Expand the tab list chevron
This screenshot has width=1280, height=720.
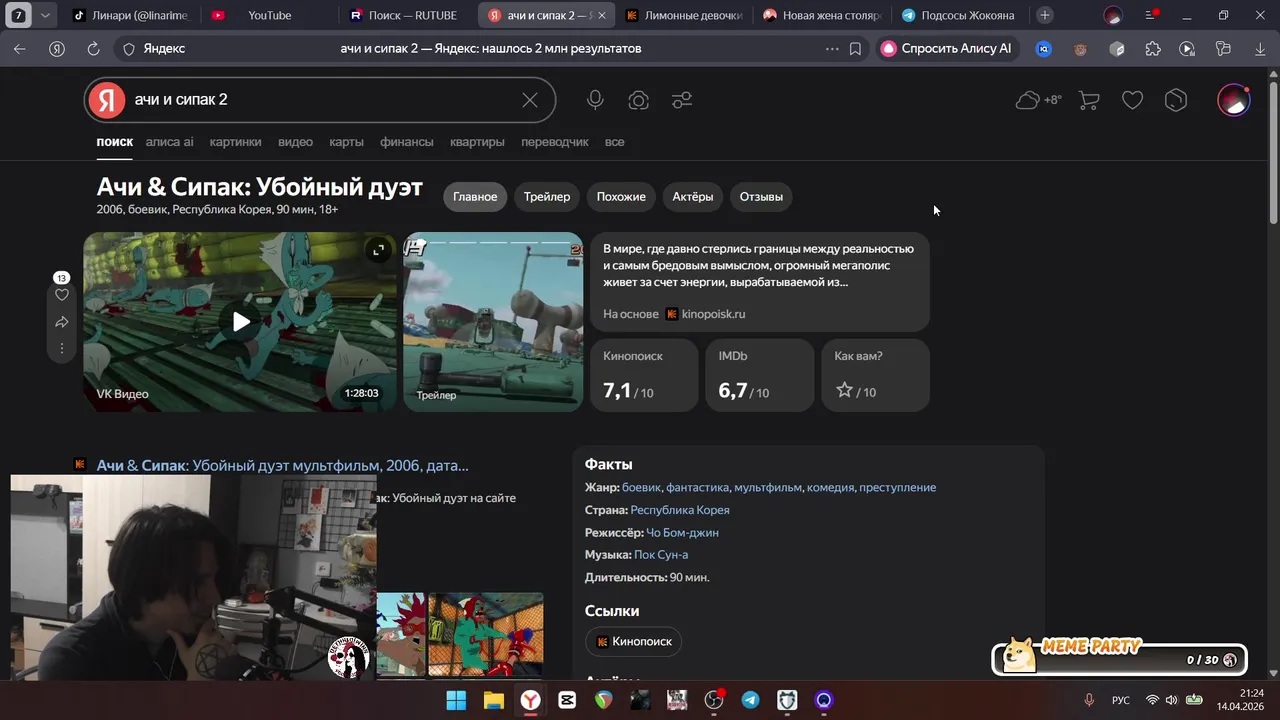[45, 15]
